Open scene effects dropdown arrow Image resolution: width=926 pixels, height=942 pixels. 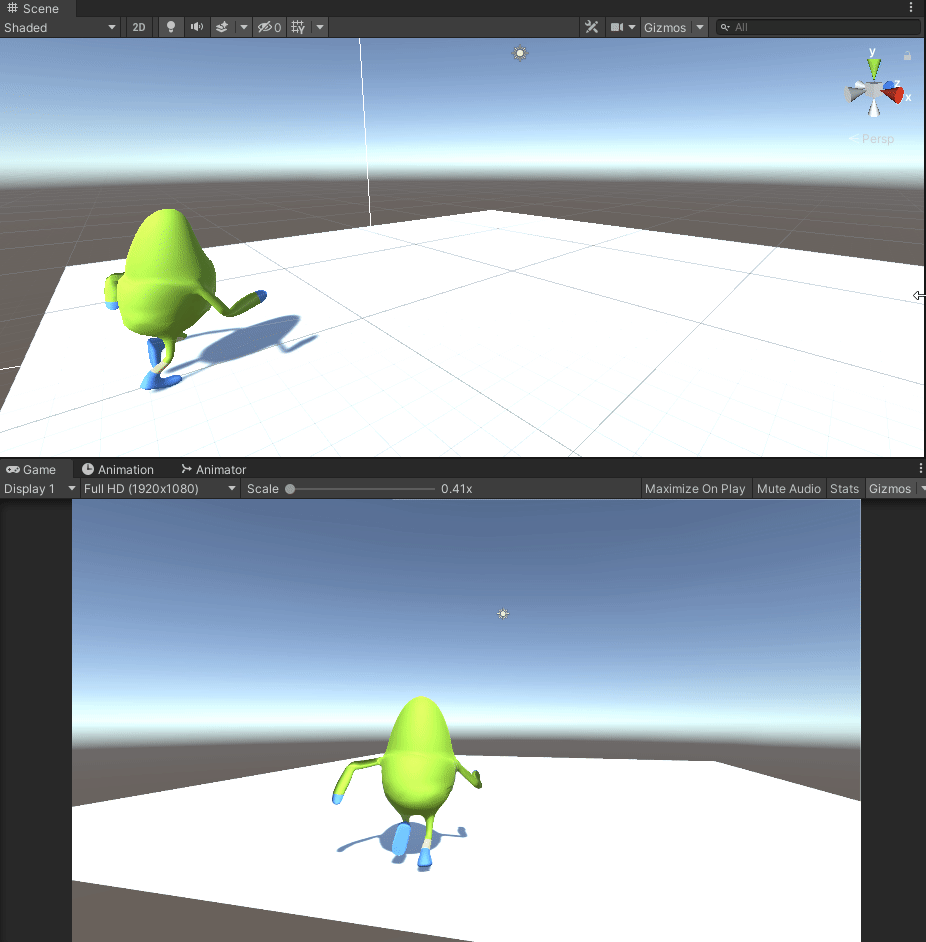pos(243,28)
